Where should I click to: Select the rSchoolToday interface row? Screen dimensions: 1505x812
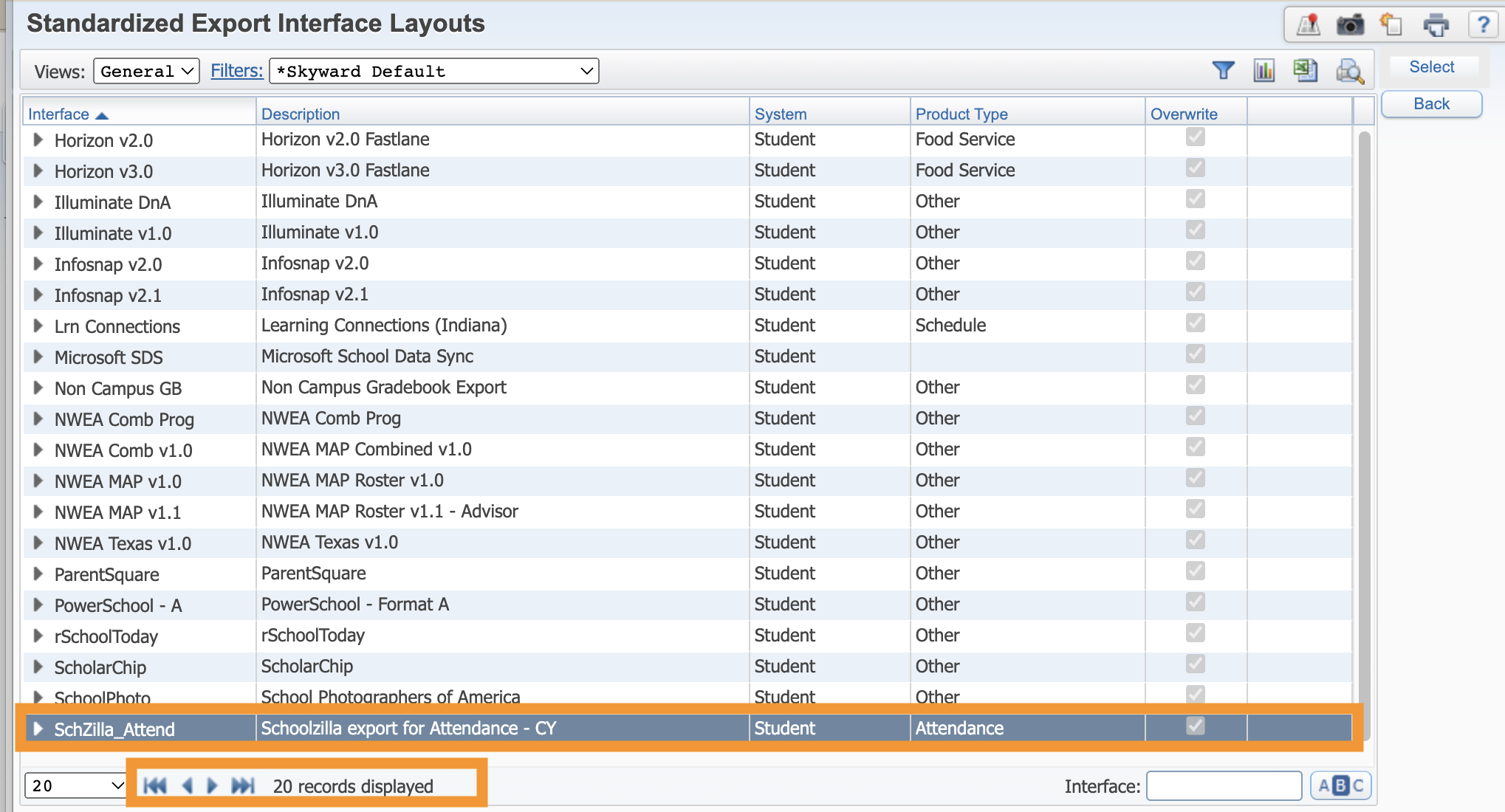point(106,637)
